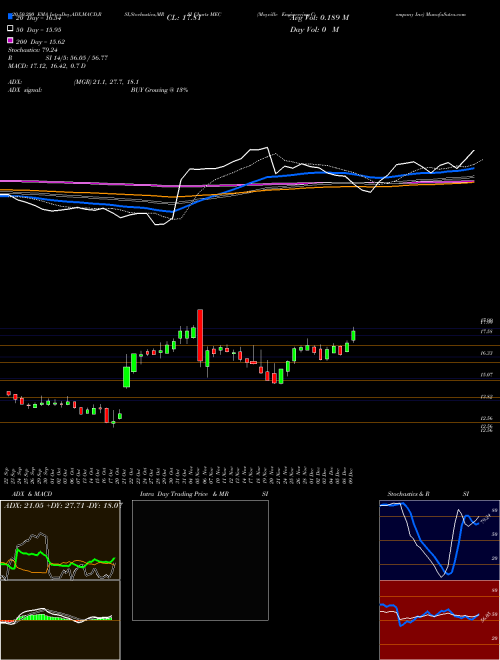Viewport: 500px width, 660px height.
Task: Click the magenta 200 Day legend swatch
Action: [10, 40]
